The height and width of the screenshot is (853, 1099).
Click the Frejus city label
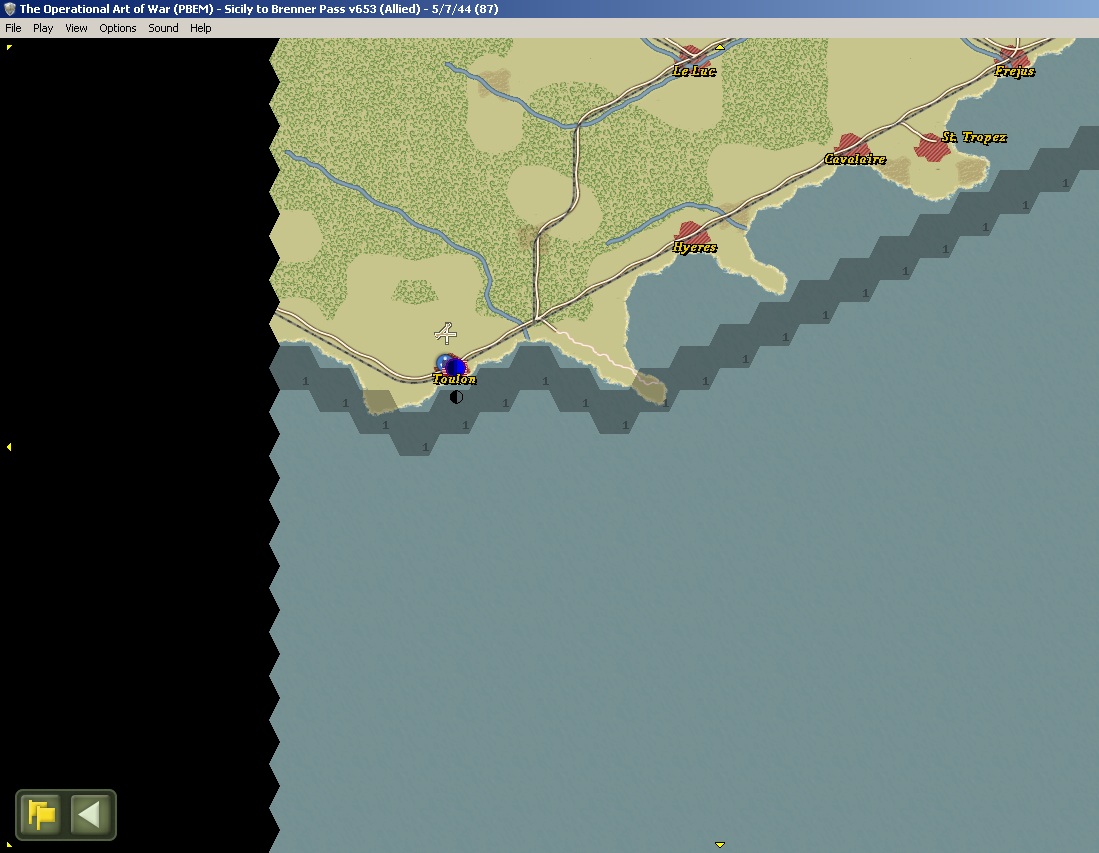tap(1014, 71)
